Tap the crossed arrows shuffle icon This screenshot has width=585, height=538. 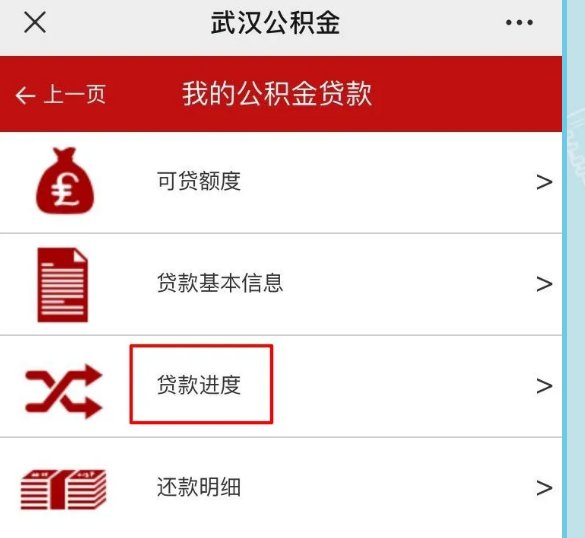point(63,390)
